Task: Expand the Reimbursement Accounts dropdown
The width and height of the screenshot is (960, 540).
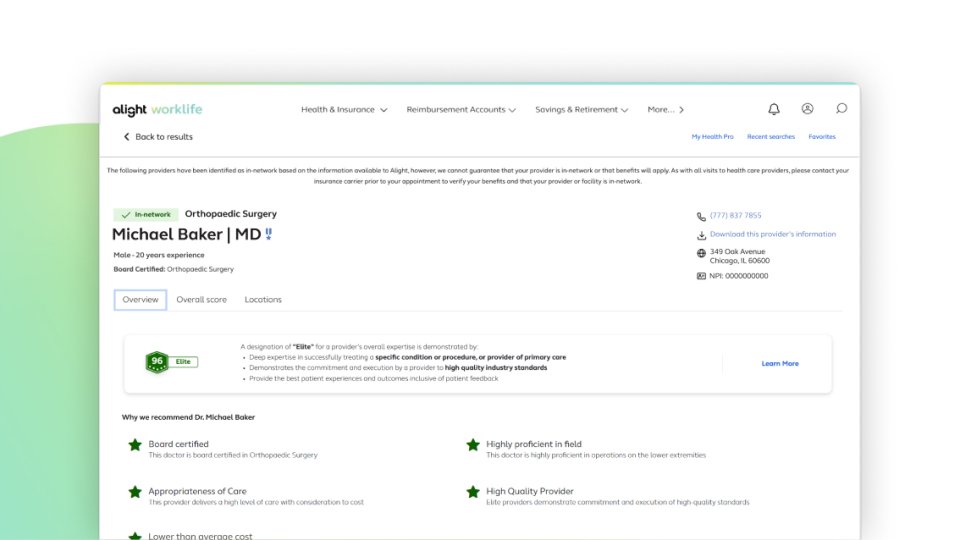Action: coord(461,110)
